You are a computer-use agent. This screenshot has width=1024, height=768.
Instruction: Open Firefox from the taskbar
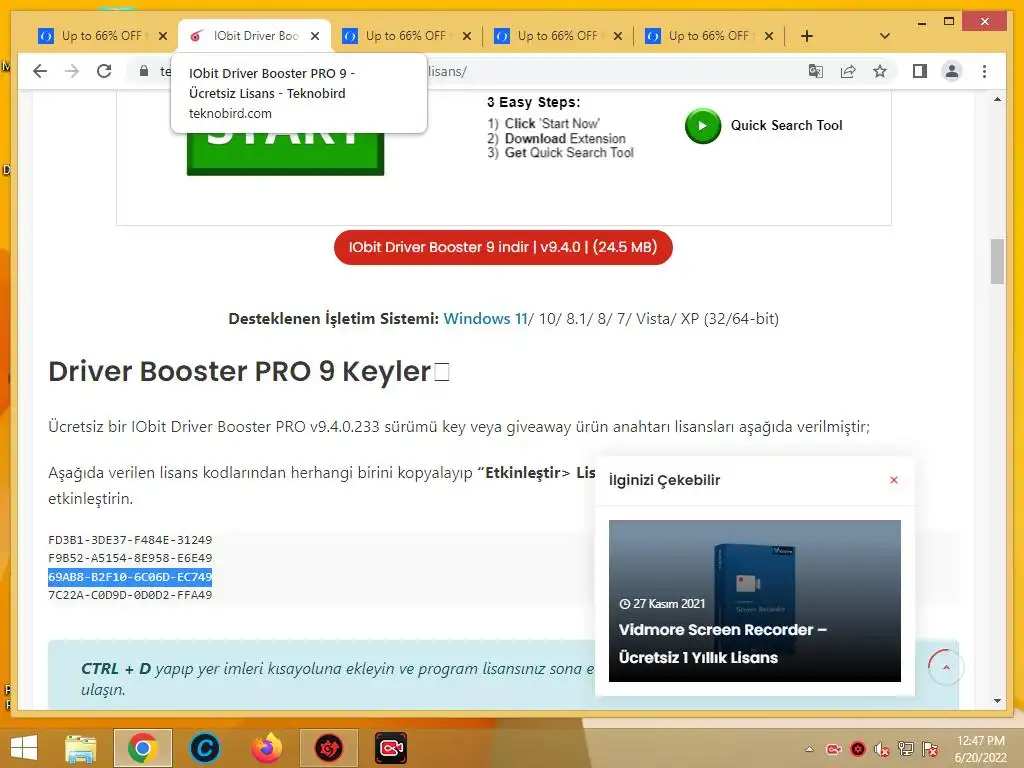point(267,748)
